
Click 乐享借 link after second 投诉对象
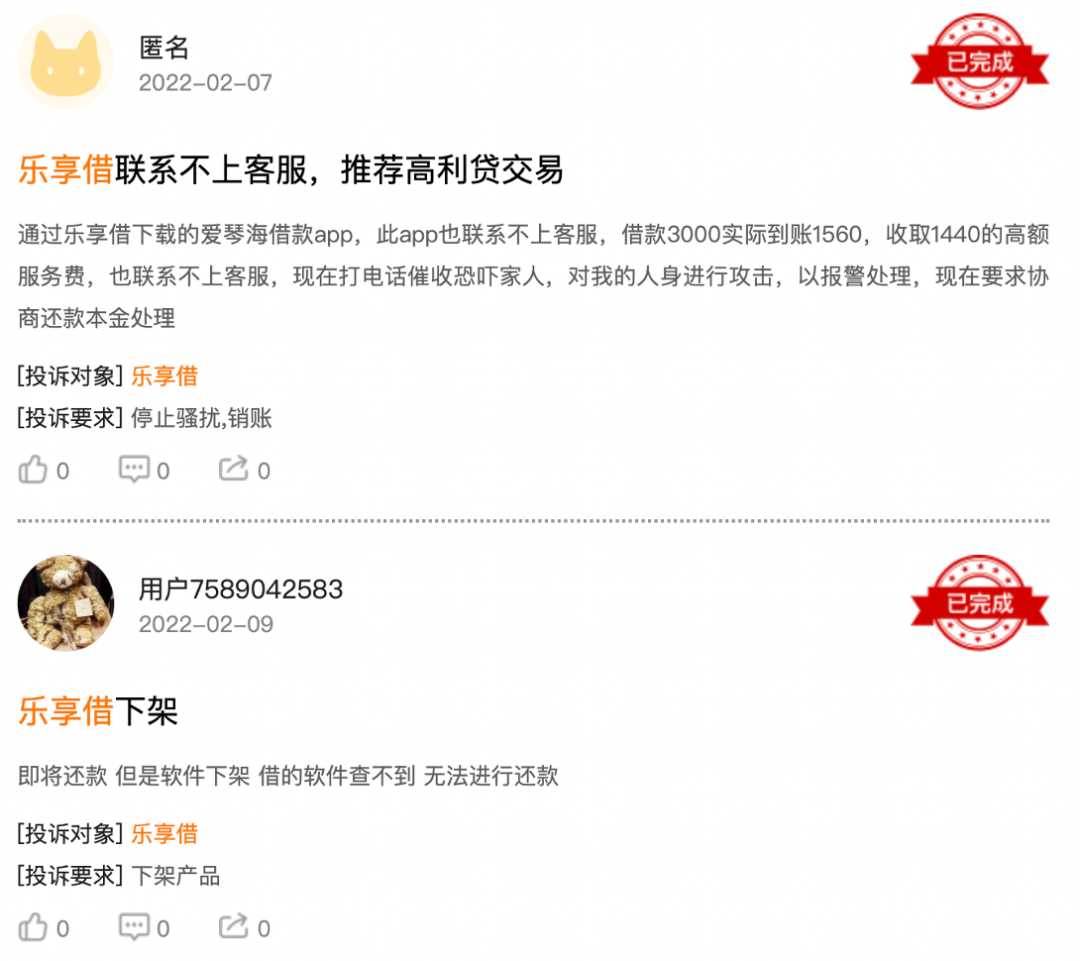pos(165,834)
